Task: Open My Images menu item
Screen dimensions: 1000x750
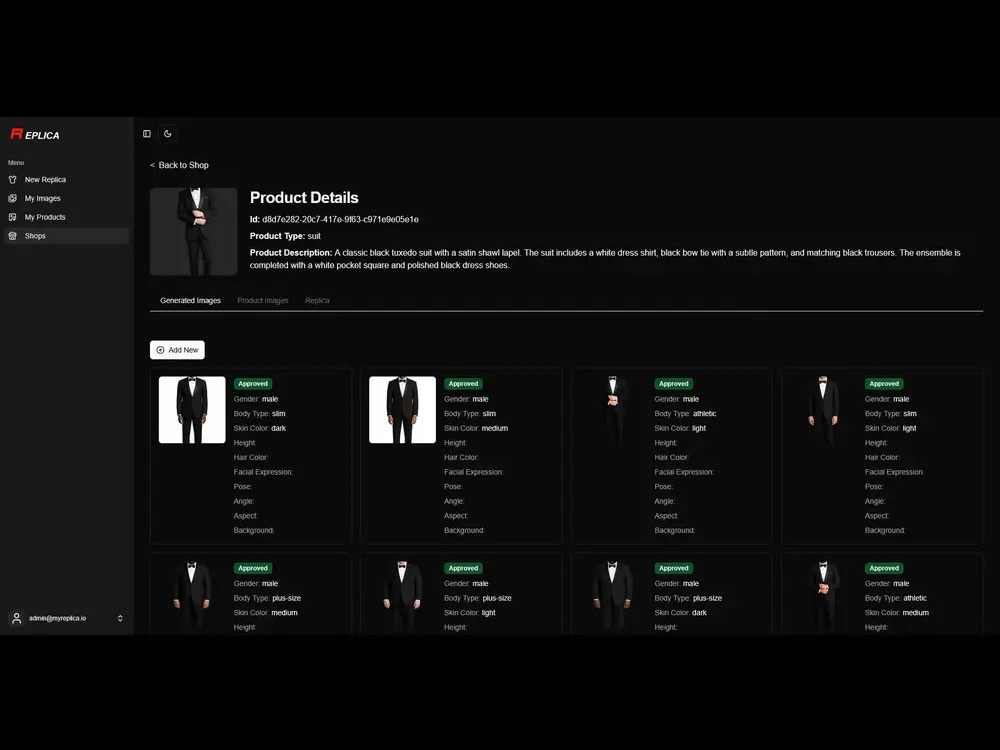Action: click(66, 198)
